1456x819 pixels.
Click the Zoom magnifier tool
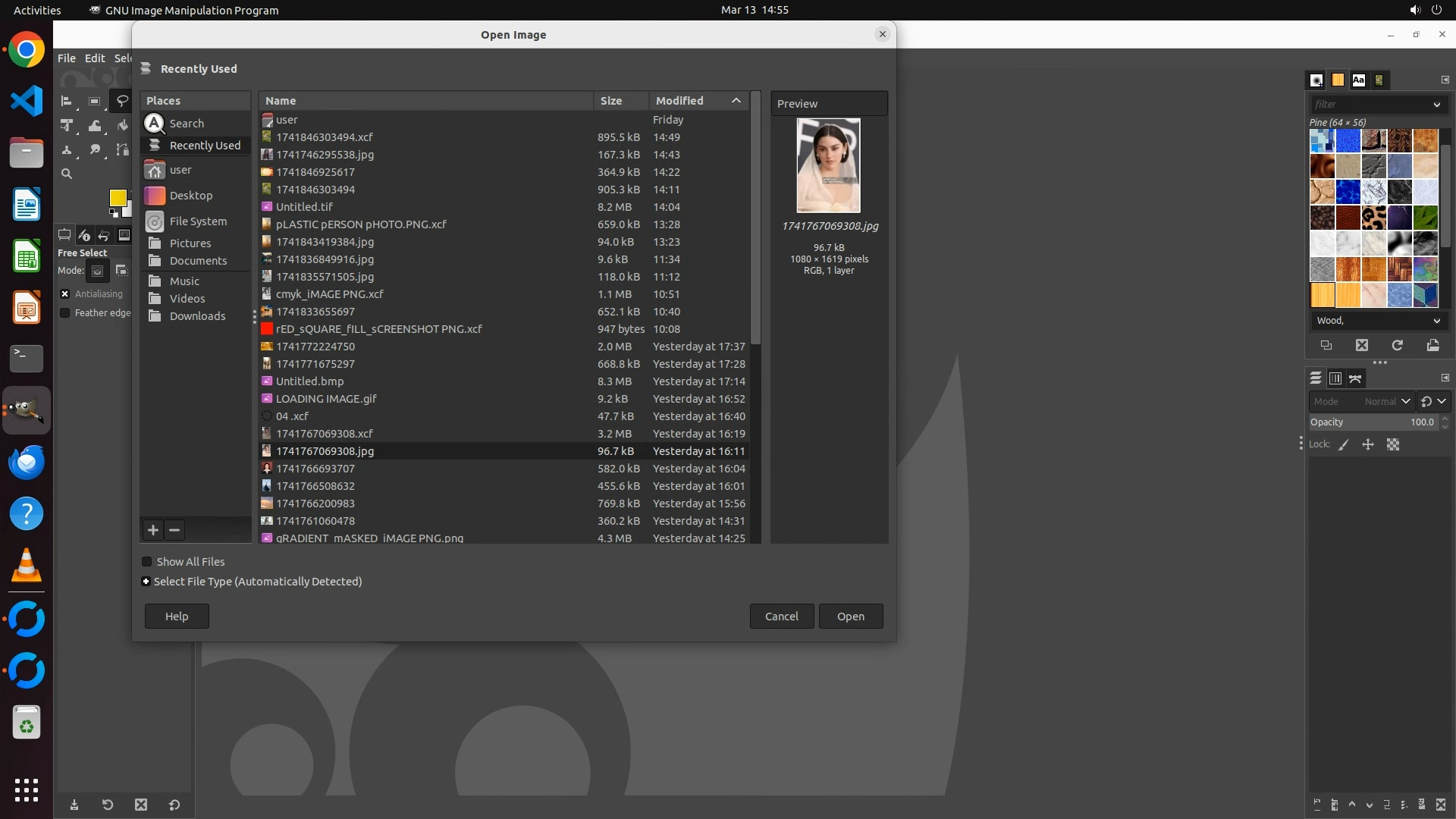(67, 174)
